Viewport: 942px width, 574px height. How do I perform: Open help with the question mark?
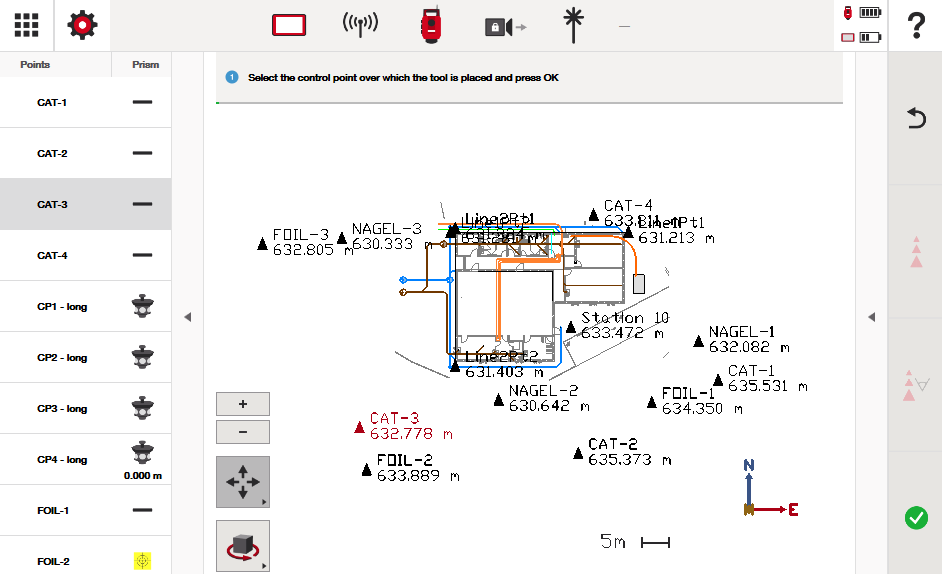[x=914, y=26]
